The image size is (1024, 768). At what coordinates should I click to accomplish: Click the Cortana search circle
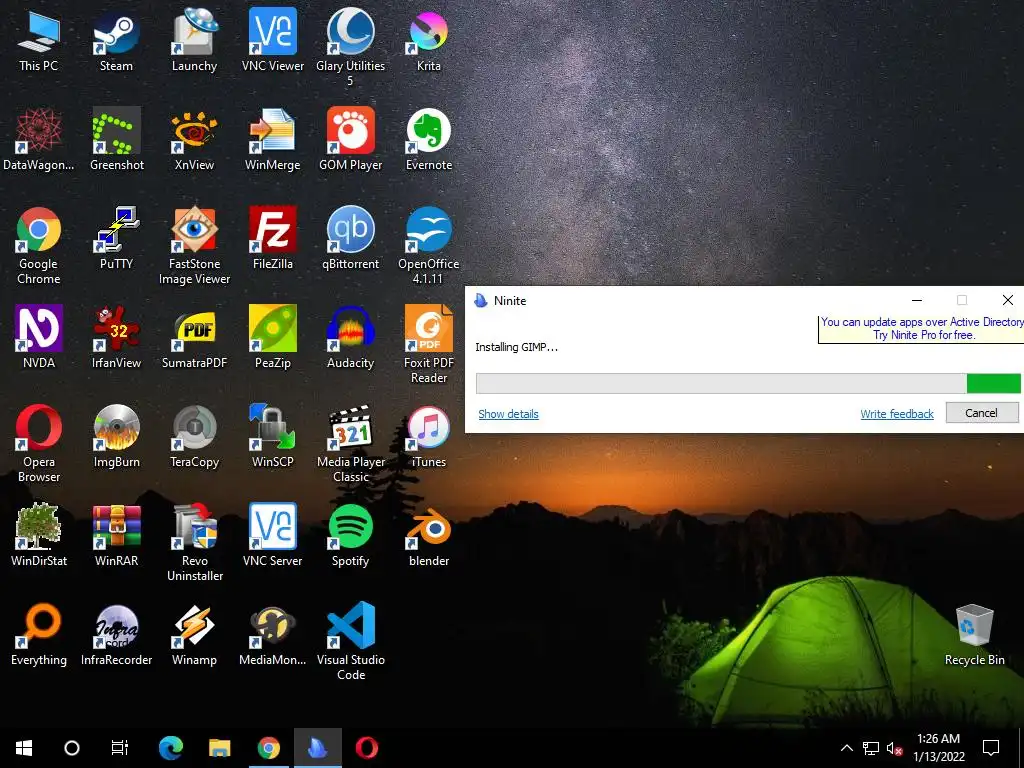click(x=72, y=748)
